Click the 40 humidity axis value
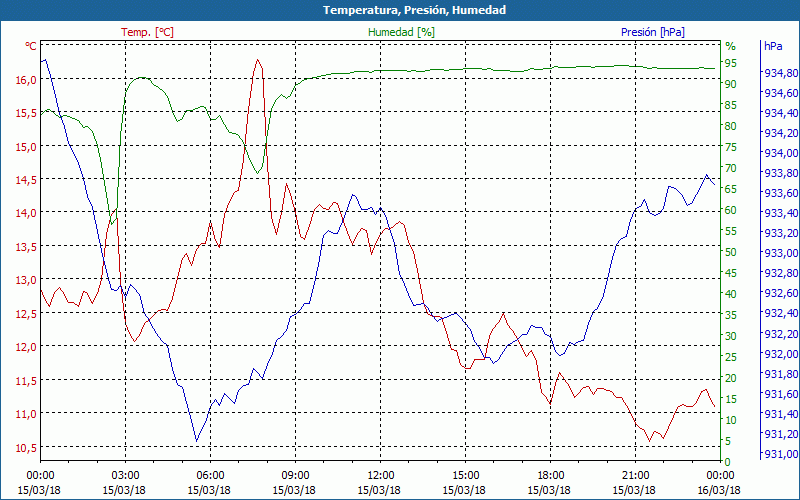This screenshot has height=500, width=800. click(x=731, y=294)
